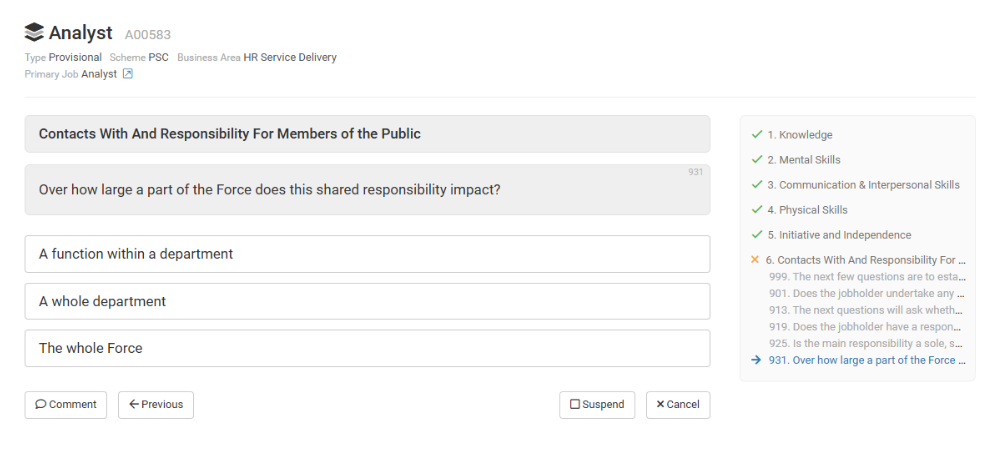Open question 919 in the sidebar list
The image size is (1000, 450).
pos(866,327)
